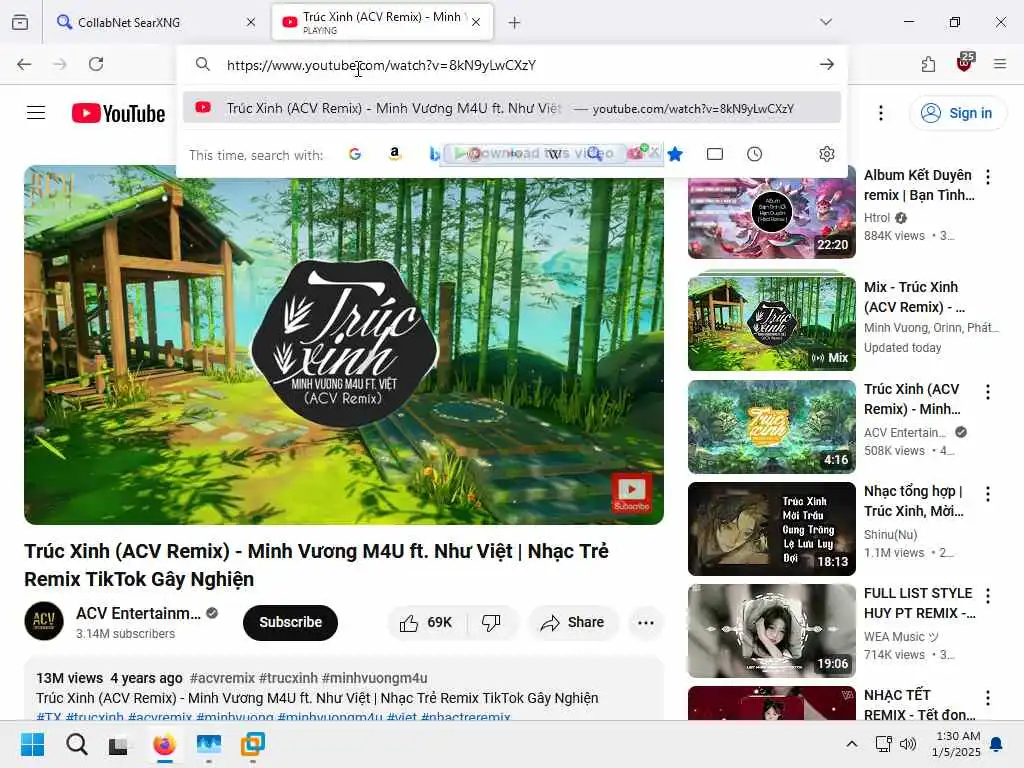Open the notifications bell in the taskbar
The image size is (1024, 768).
point(997,744)
